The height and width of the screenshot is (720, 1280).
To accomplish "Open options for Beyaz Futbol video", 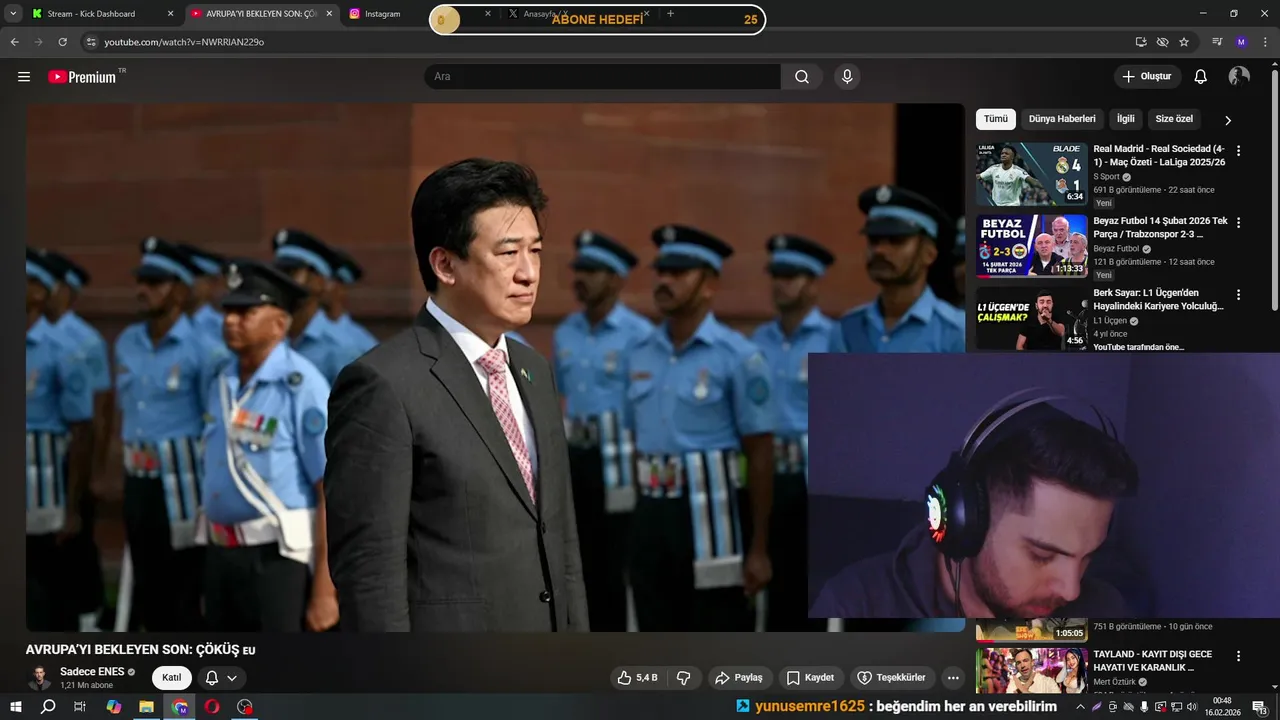I will [x=1238, y=223].
